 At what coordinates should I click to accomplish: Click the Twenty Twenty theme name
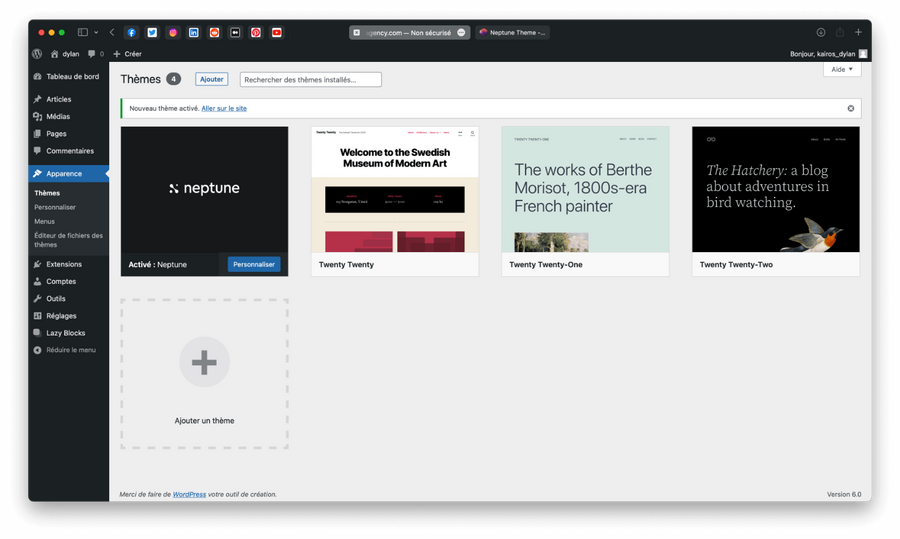click(x=346, y=265)
